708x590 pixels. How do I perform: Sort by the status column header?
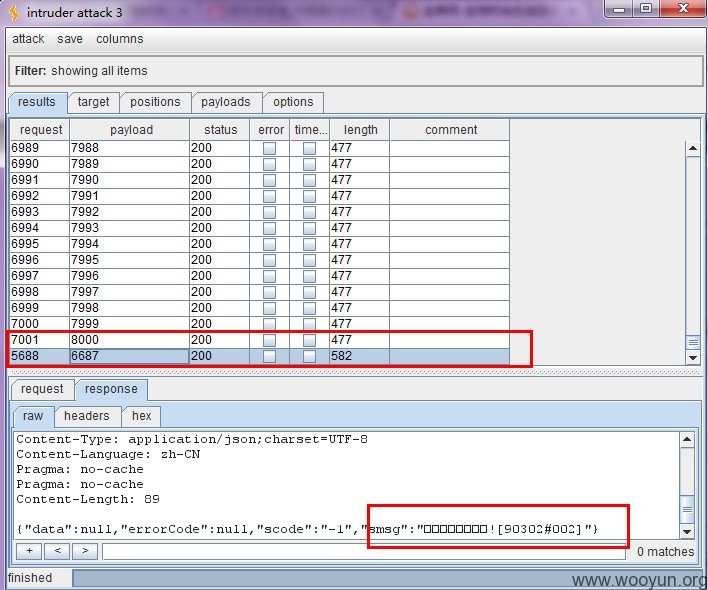pyautogui.click(x=219, y=130)
